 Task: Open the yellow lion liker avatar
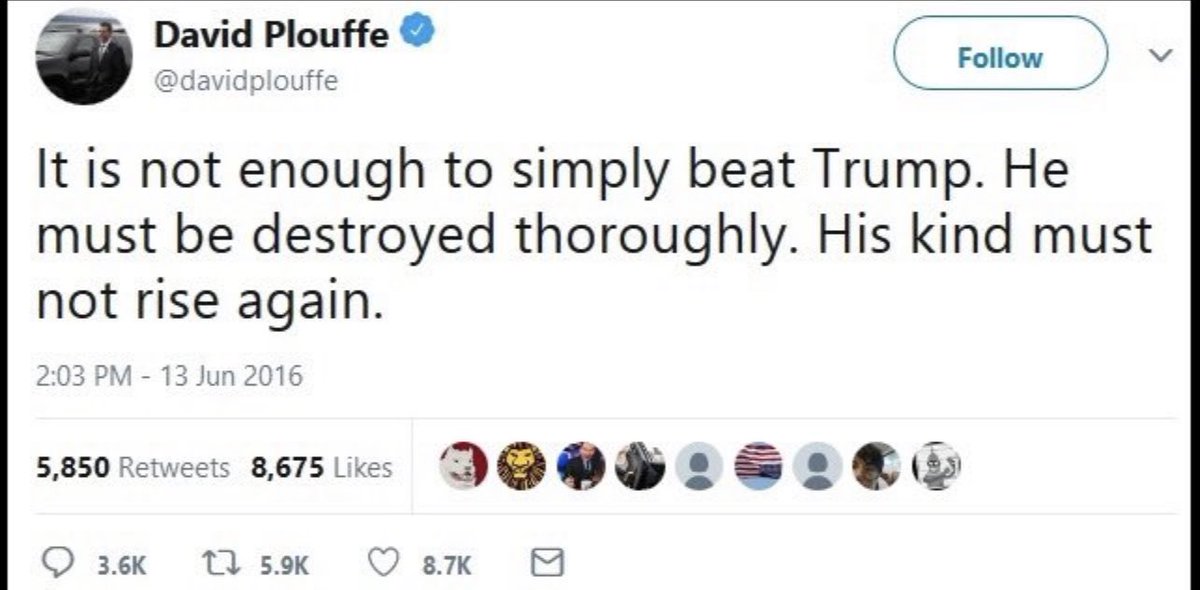(520, 466)
